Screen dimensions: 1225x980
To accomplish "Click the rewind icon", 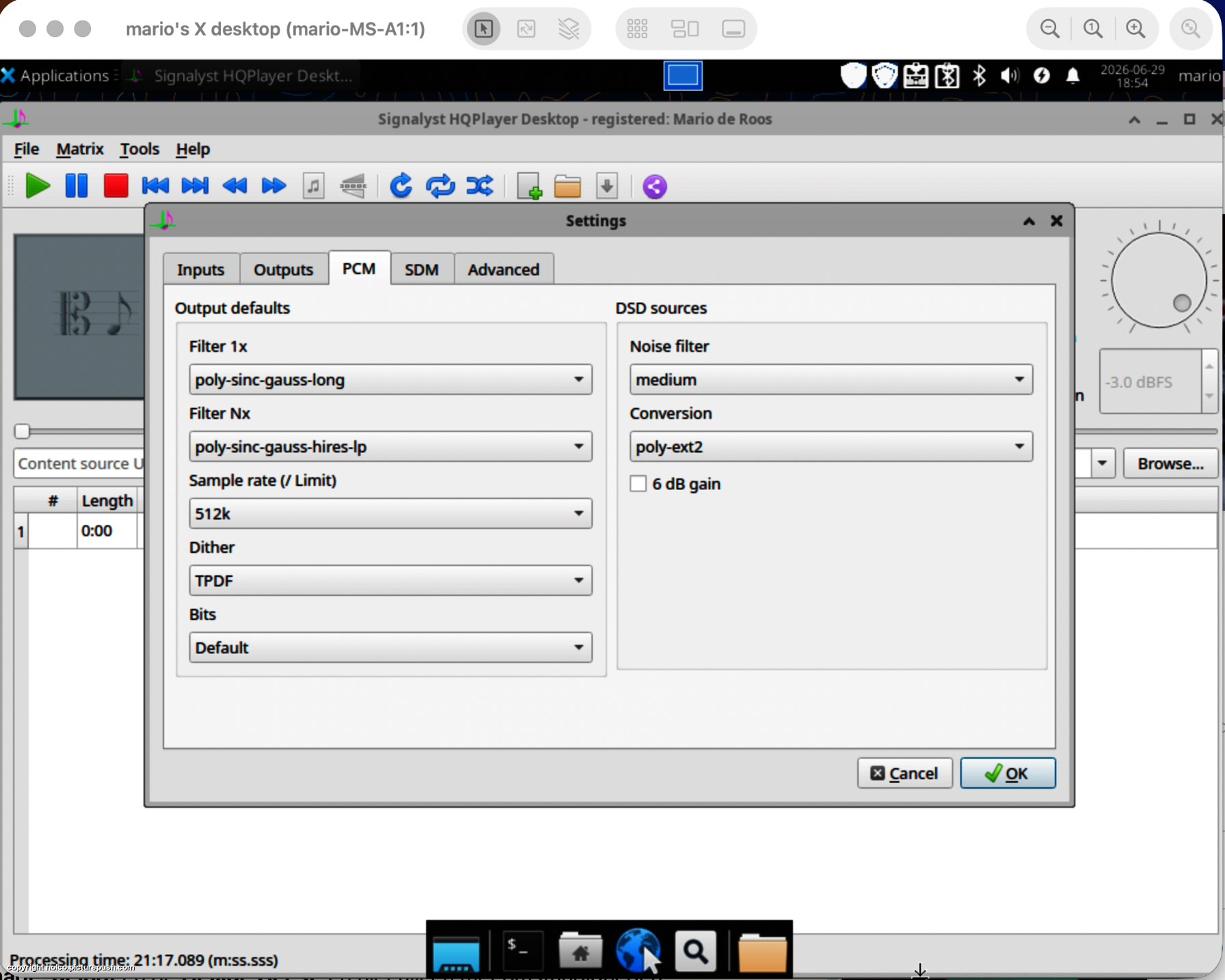I will coord(234,186).
